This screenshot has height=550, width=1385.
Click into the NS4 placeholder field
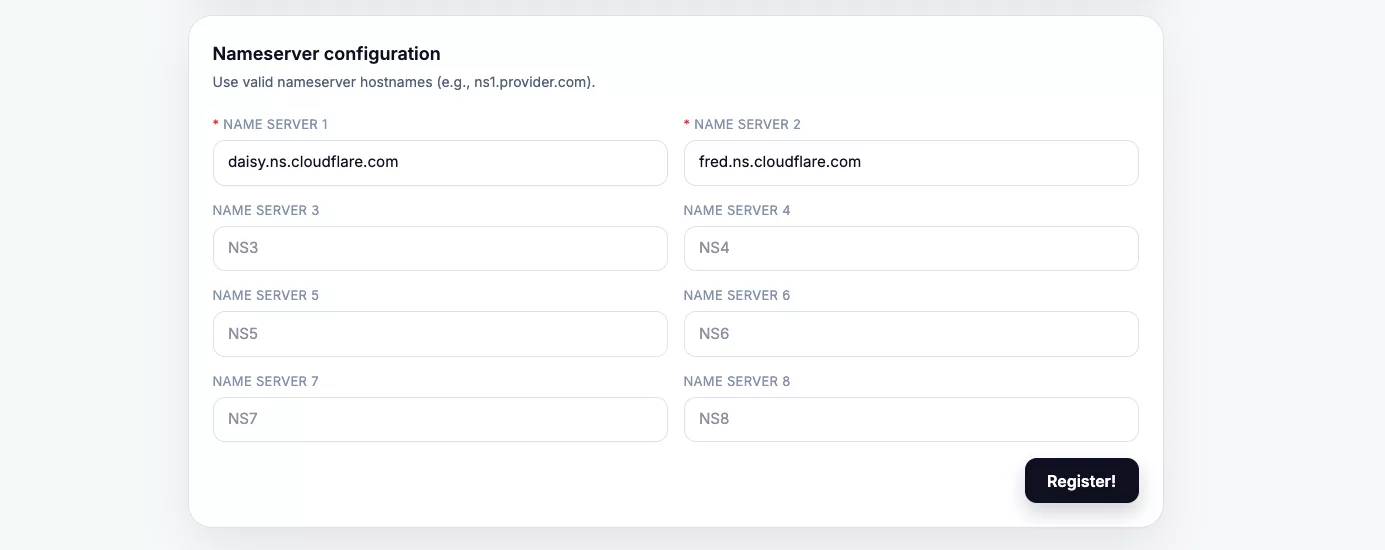910,248
